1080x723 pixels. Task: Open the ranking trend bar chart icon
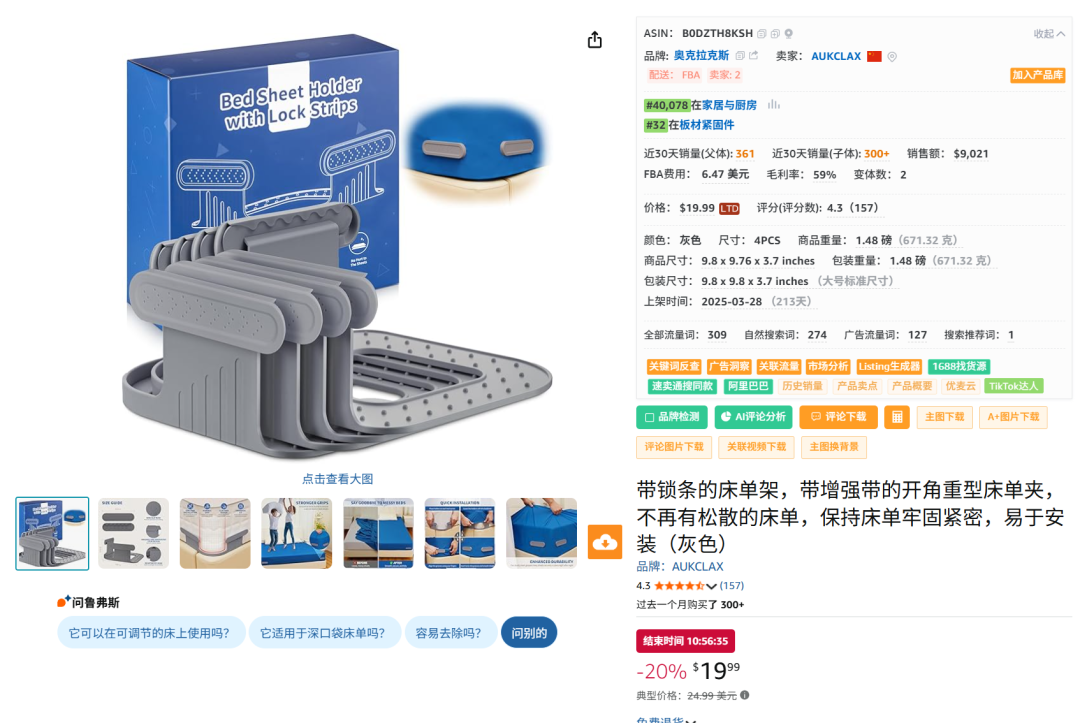click(773, 105)
